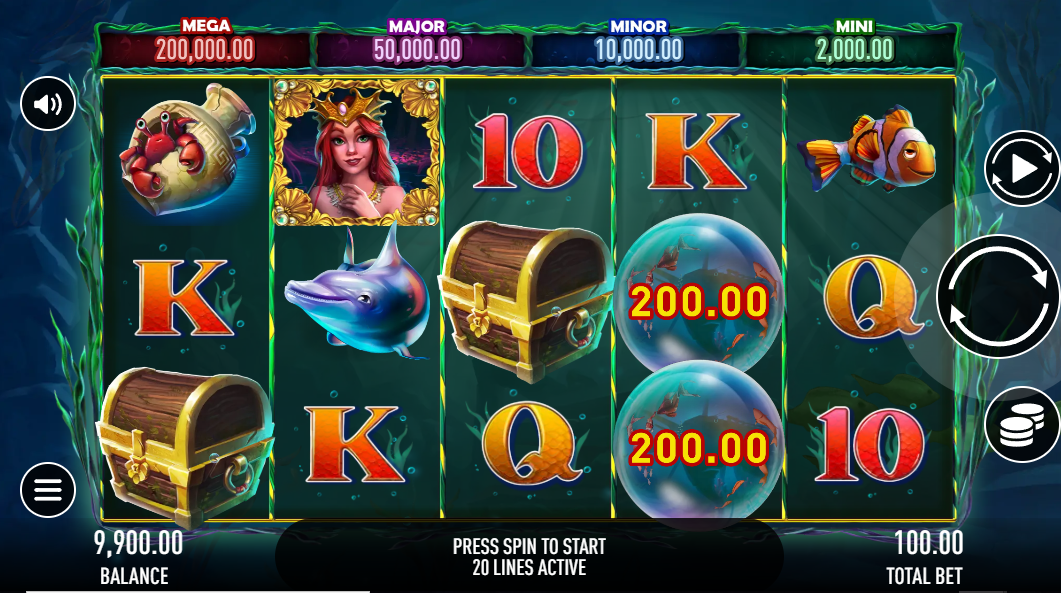Start autoplay with the play-arrow button

(x=1021, y=169)
